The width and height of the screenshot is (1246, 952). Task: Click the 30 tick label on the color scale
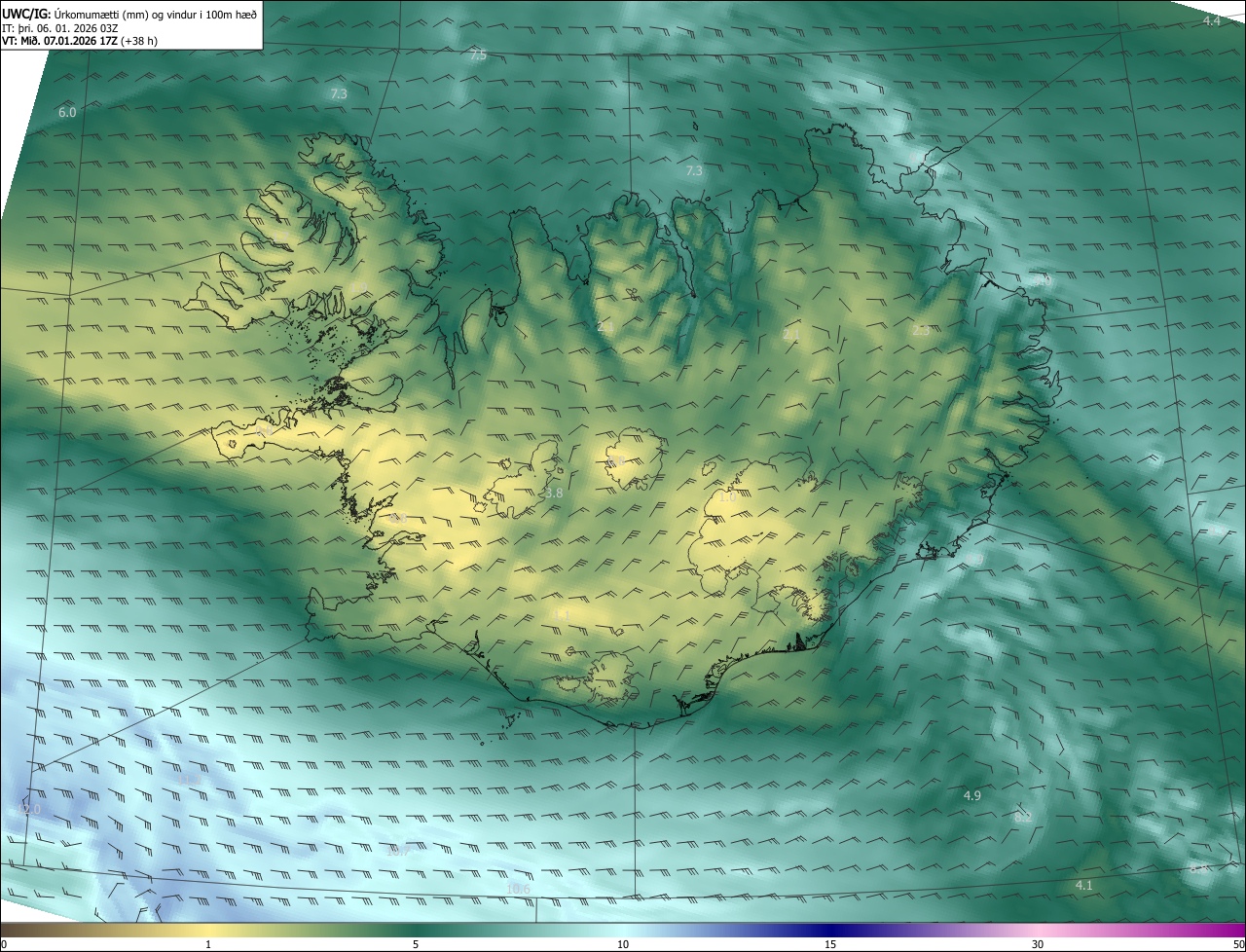tap(1038, 944)
